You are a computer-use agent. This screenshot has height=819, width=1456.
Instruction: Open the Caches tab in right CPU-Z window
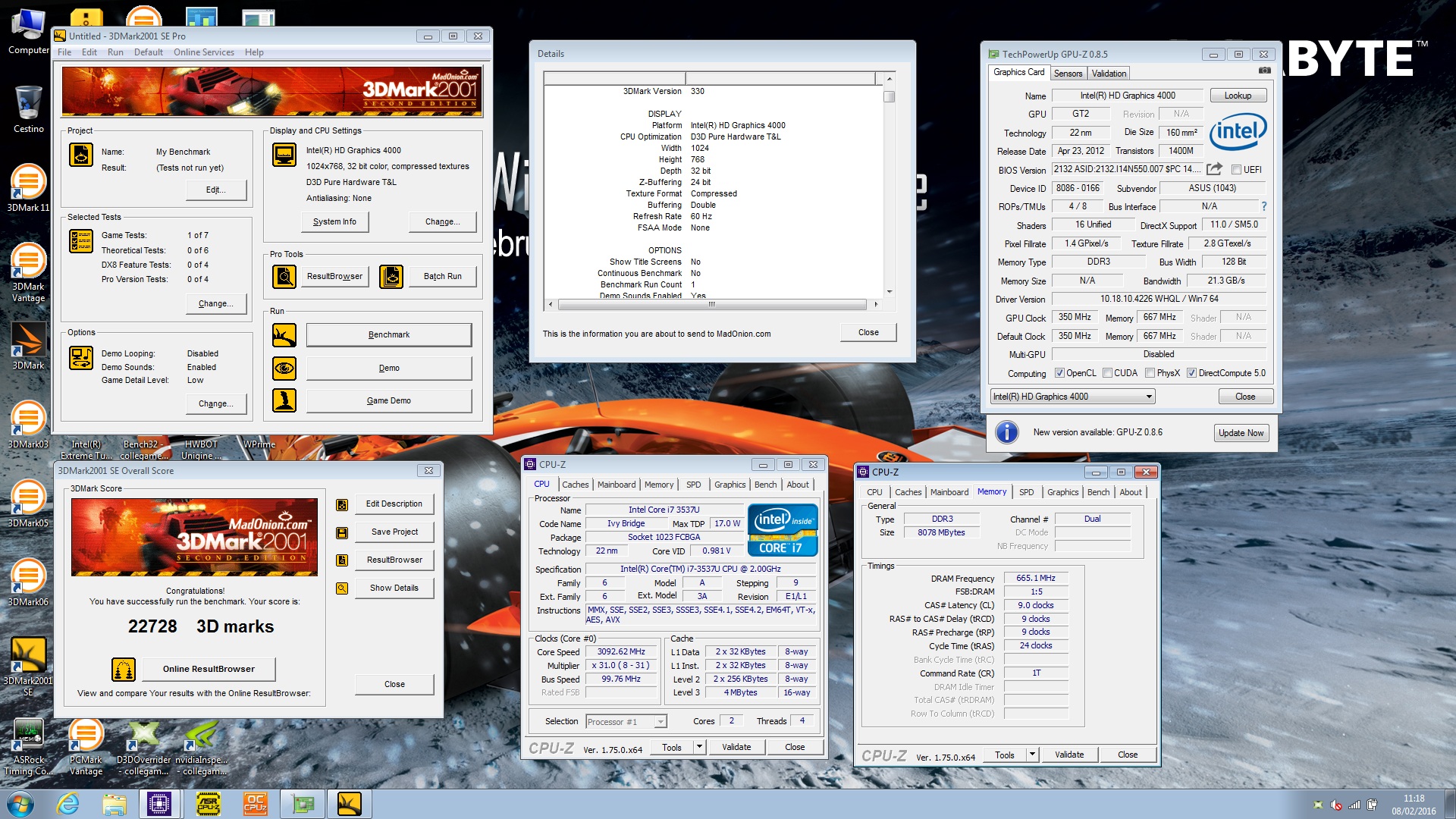click(908, 492)
